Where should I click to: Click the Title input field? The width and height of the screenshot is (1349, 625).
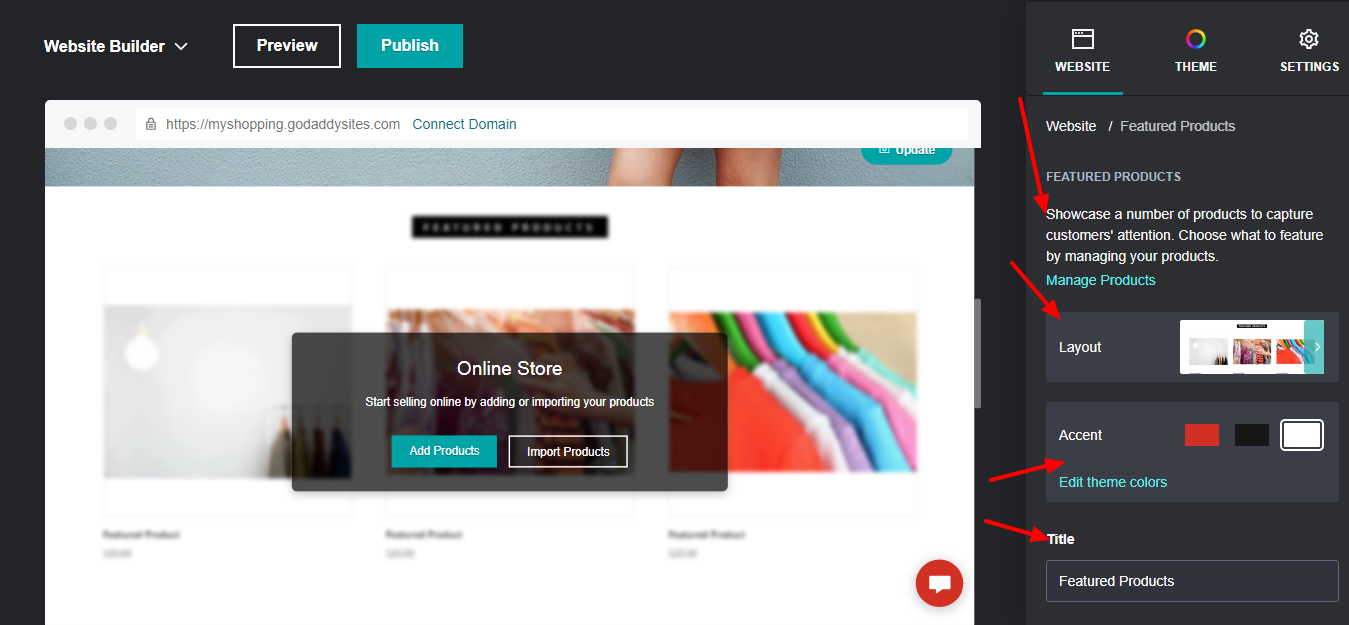pyautogui.click(x=1192, y=581)
